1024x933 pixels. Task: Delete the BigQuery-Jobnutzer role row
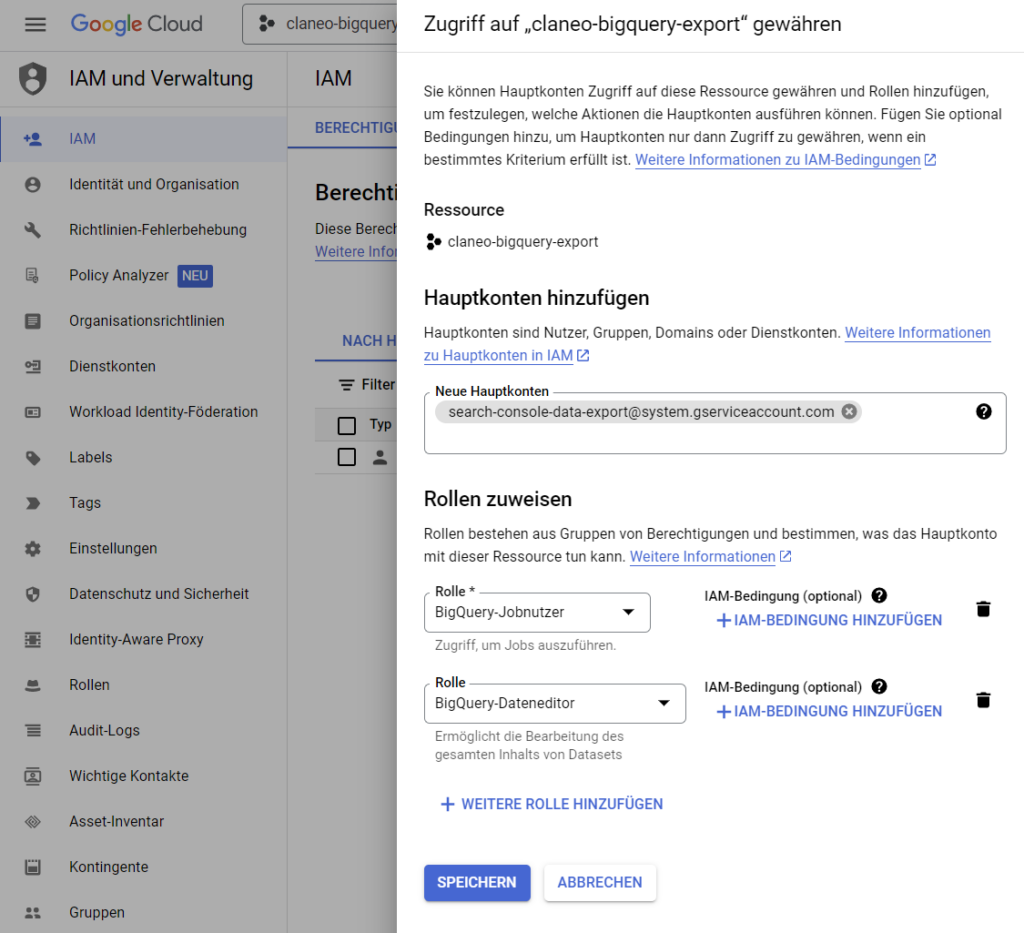click(984, 609)
